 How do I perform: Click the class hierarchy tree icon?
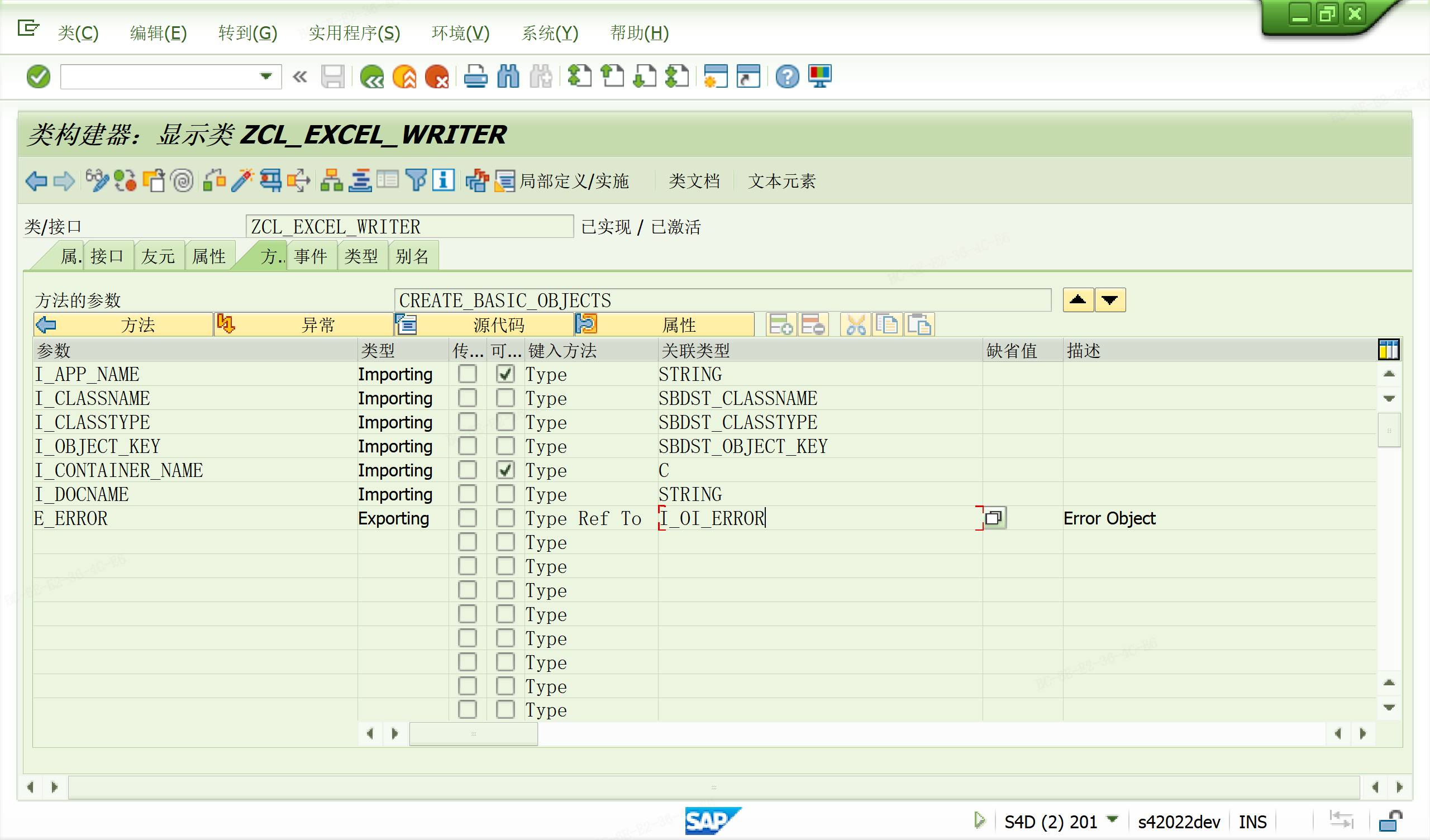[x=331, y=181]
